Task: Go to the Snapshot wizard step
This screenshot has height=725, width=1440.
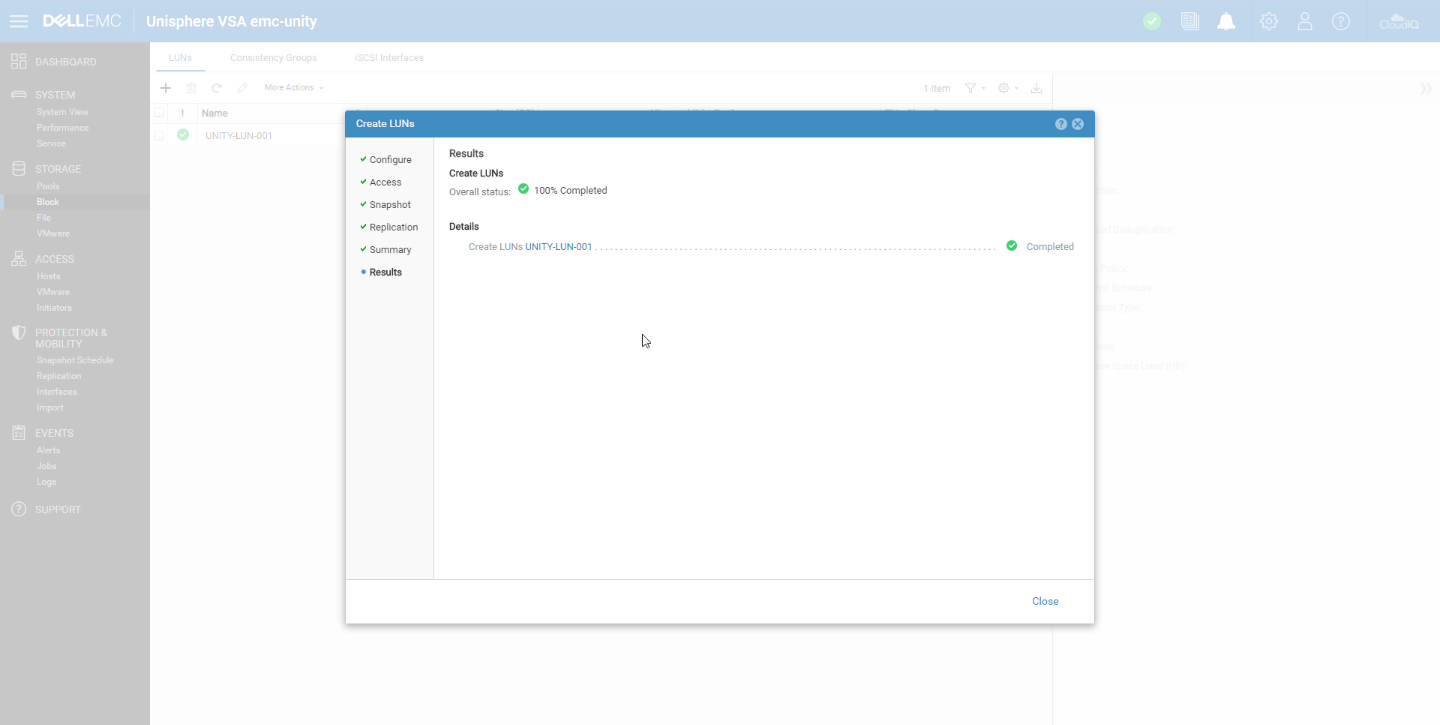Action: (390, 205)
